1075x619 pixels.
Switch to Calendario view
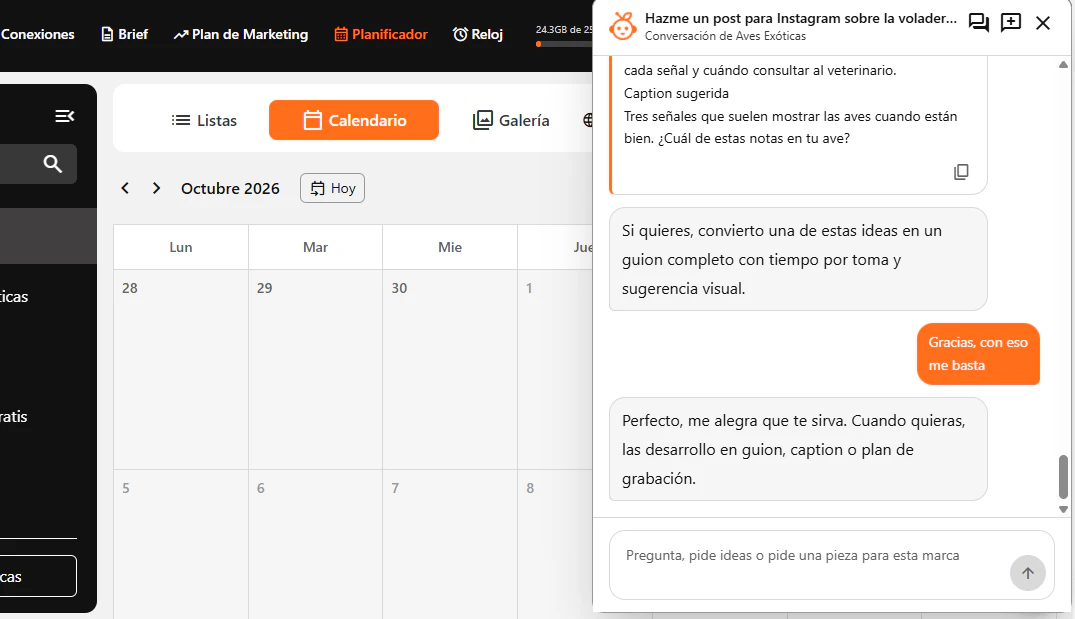354,120
